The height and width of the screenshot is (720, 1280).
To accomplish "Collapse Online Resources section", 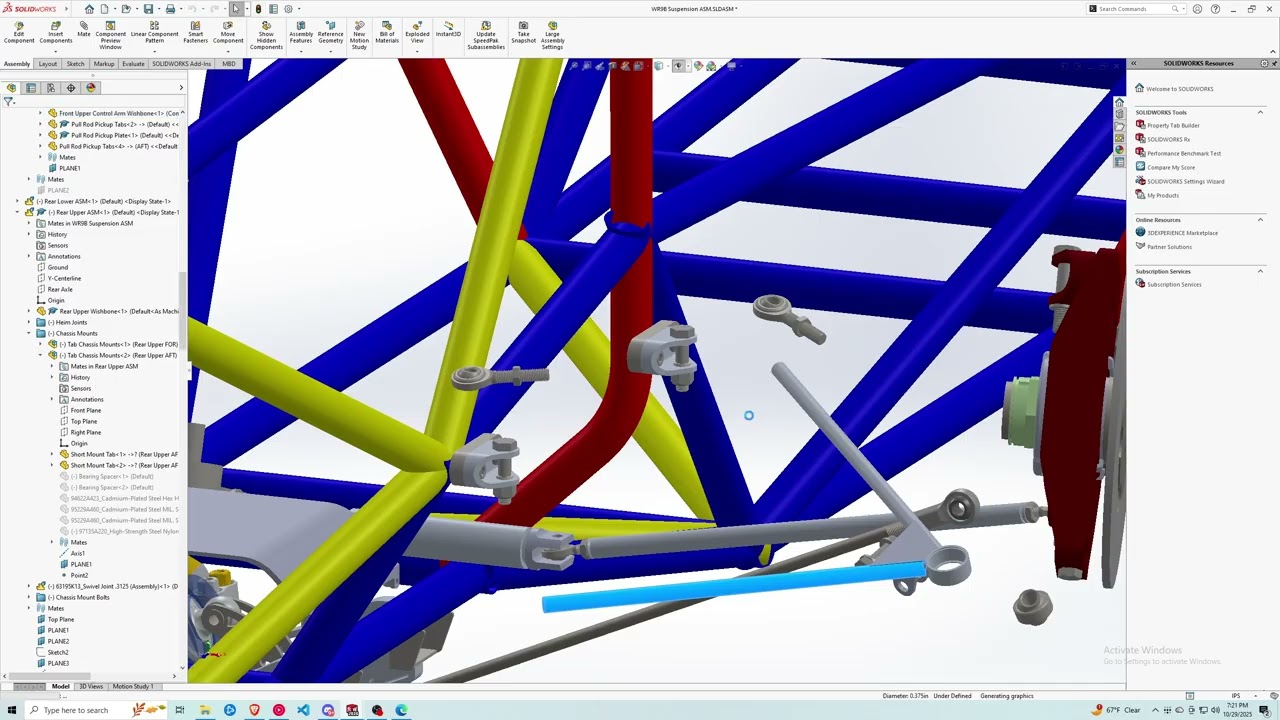I will [1260, 220].
